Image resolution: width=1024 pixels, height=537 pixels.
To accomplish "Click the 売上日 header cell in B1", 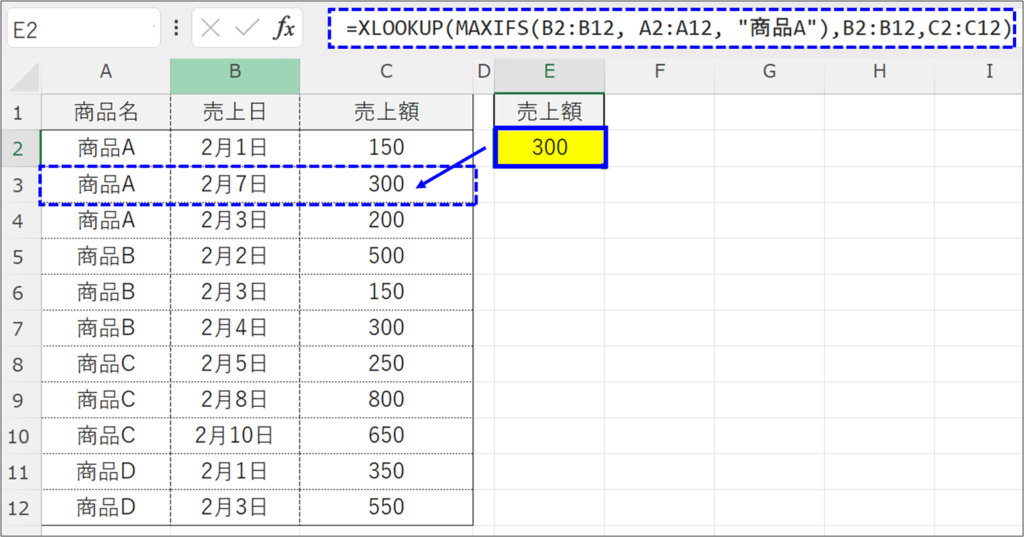I will click(234, 112).
